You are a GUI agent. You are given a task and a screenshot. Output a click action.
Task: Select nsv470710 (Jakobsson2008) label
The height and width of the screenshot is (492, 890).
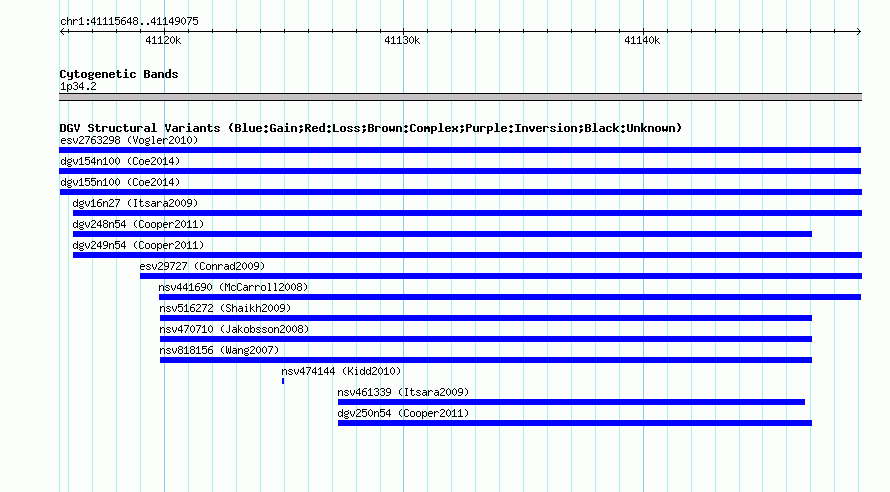click(x=234, y=329)
